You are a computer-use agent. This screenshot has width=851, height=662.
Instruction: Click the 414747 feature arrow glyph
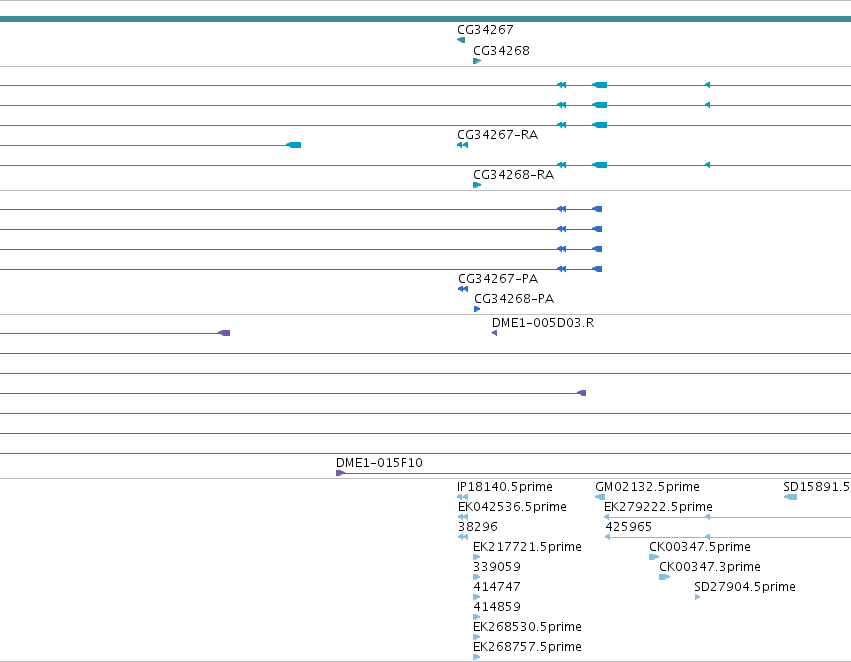coord(477,597)
